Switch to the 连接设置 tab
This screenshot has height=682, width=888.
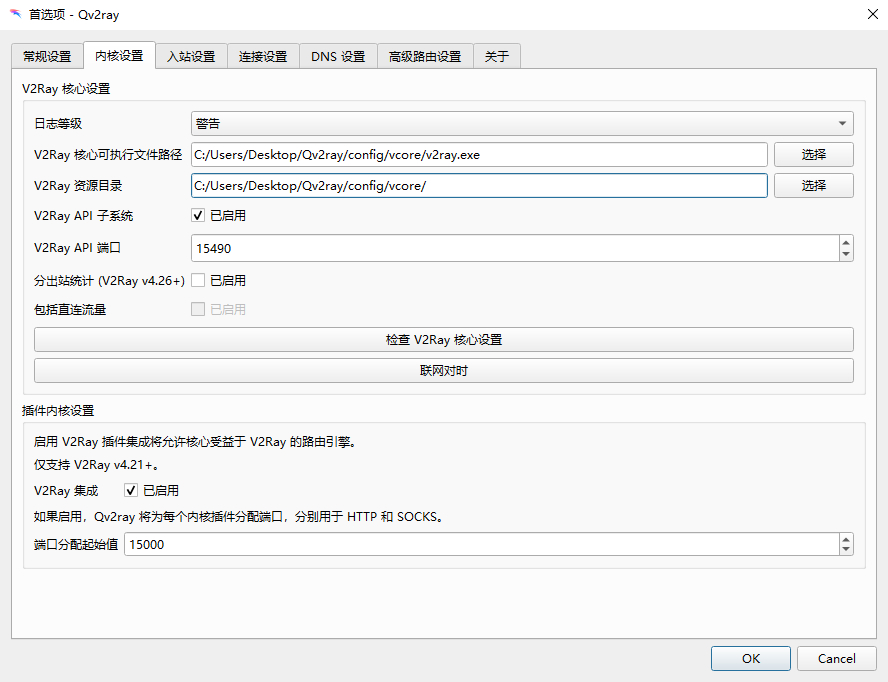[x=263, y=57]
